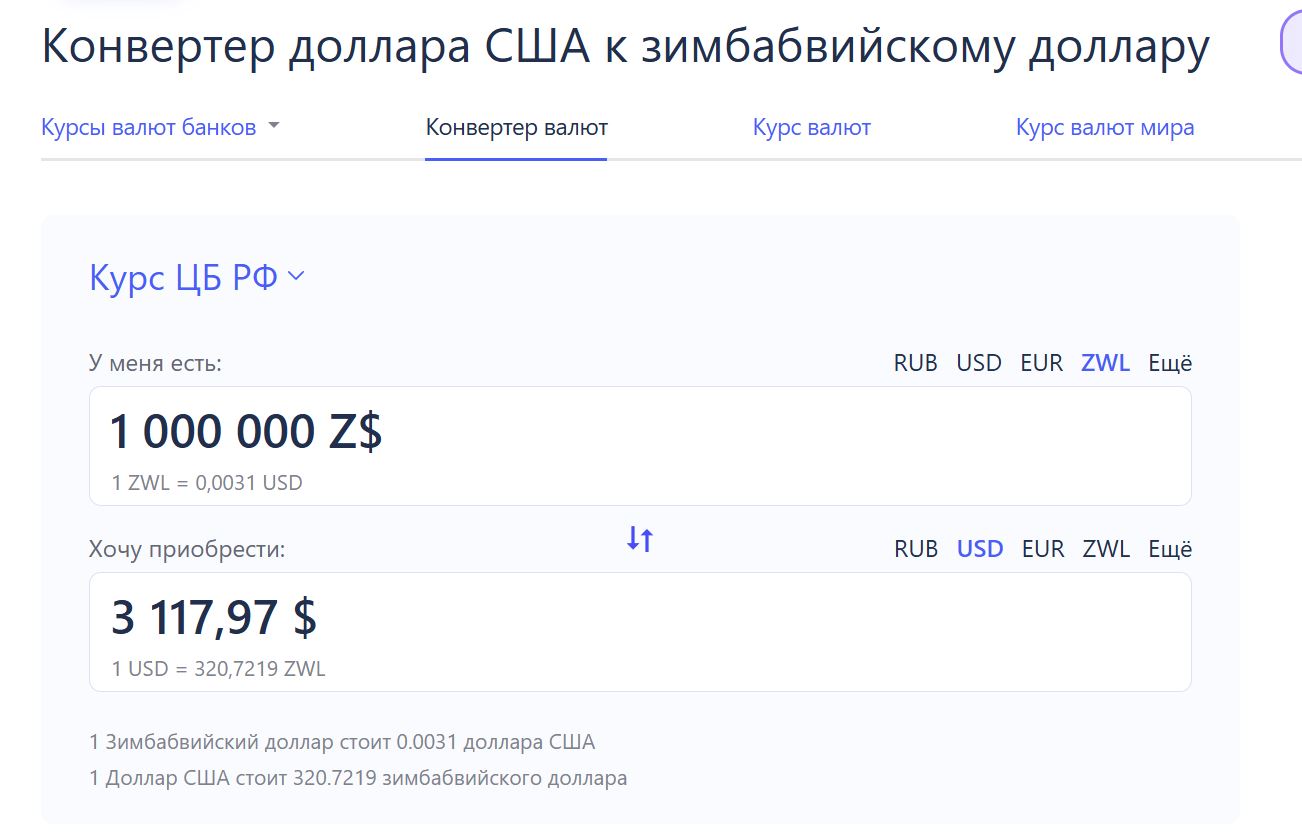Image resolution: width=1302 pixels, height=834 pixels.
Task: Go to the Курс валют мира tab
Action: point(1105,128)
